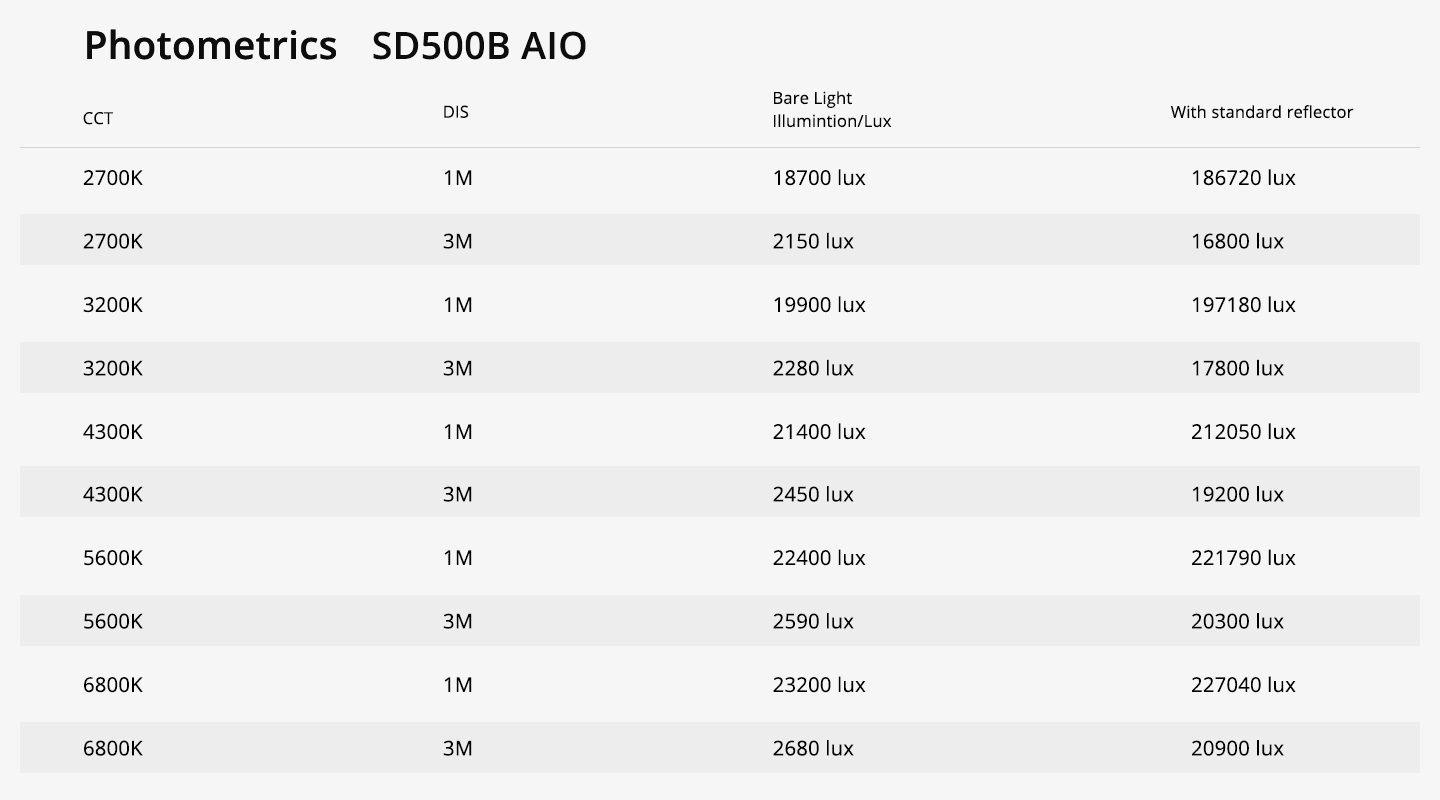Image resolution: width=1440 pixels, height=800 pixels.
Task: Click the 2590 lux bare light cell
Action: [x=813, y=621]
